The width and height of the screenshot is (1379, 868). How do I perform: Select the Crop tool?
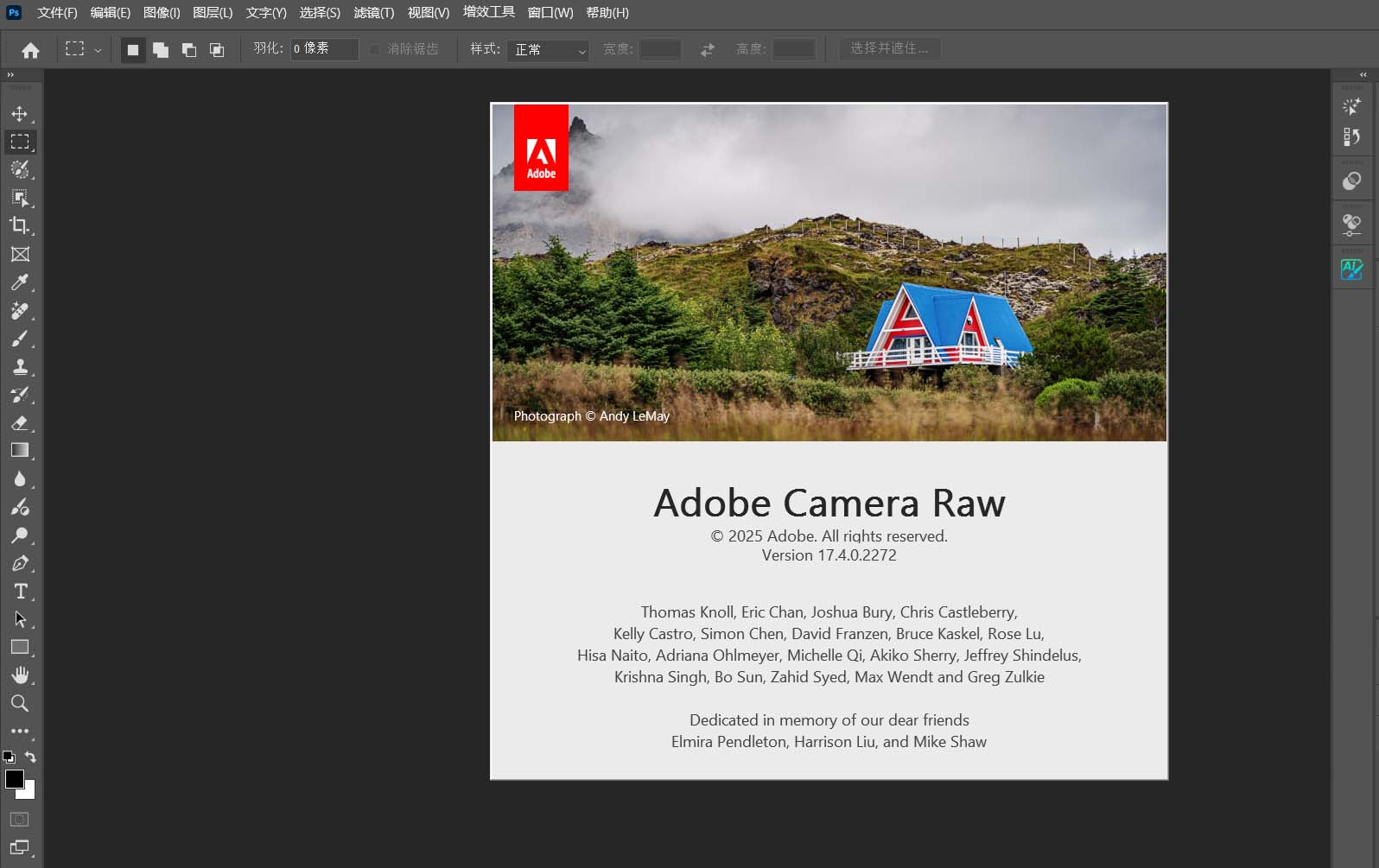tap(20, 225)
